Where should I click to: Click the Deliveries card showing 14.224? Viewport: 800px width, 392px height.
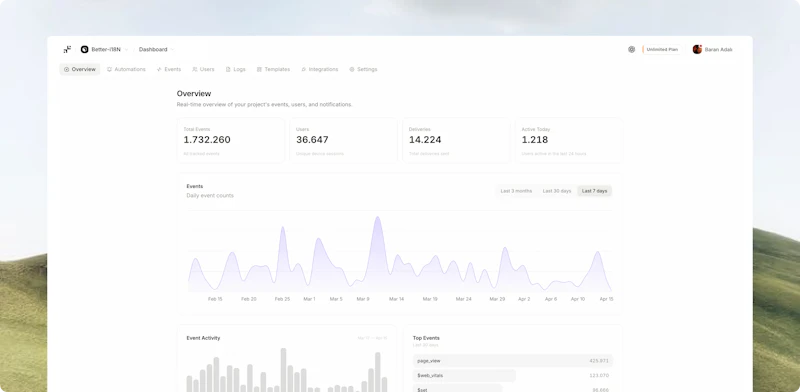[456, 140]
